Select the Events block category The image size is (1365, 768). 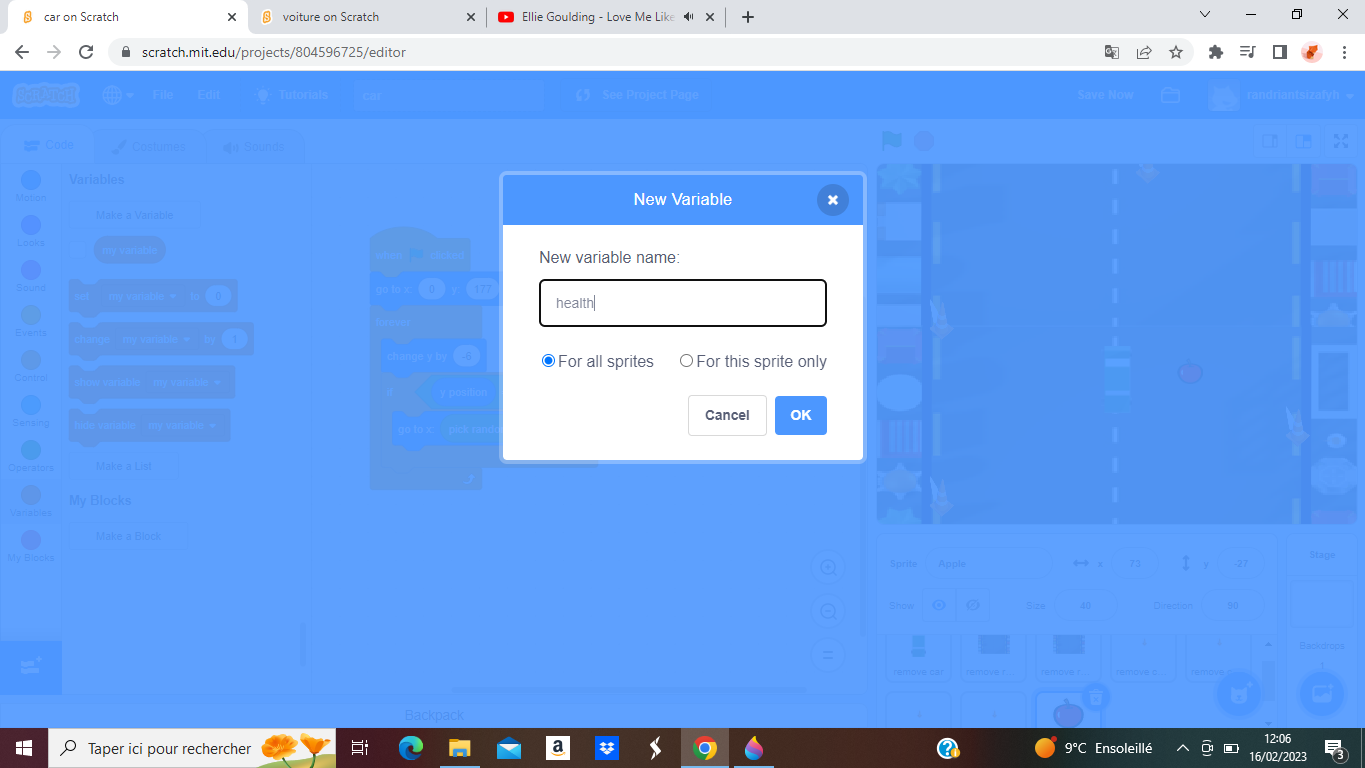[31, 321]
